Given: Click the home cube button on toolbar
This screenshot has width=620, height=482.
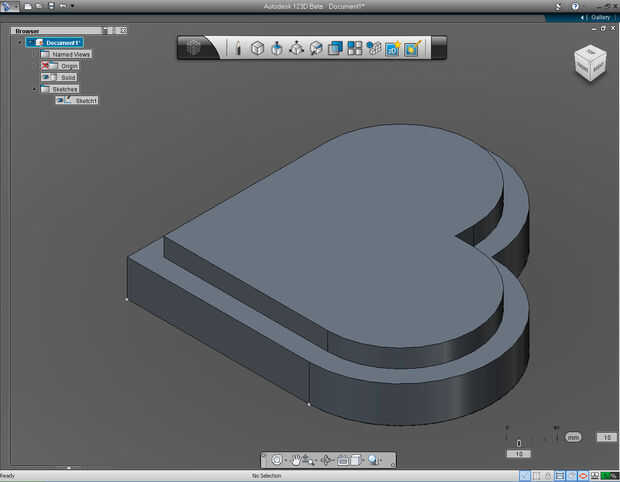Looking at the screenshot, I should (x=196, y=48).
